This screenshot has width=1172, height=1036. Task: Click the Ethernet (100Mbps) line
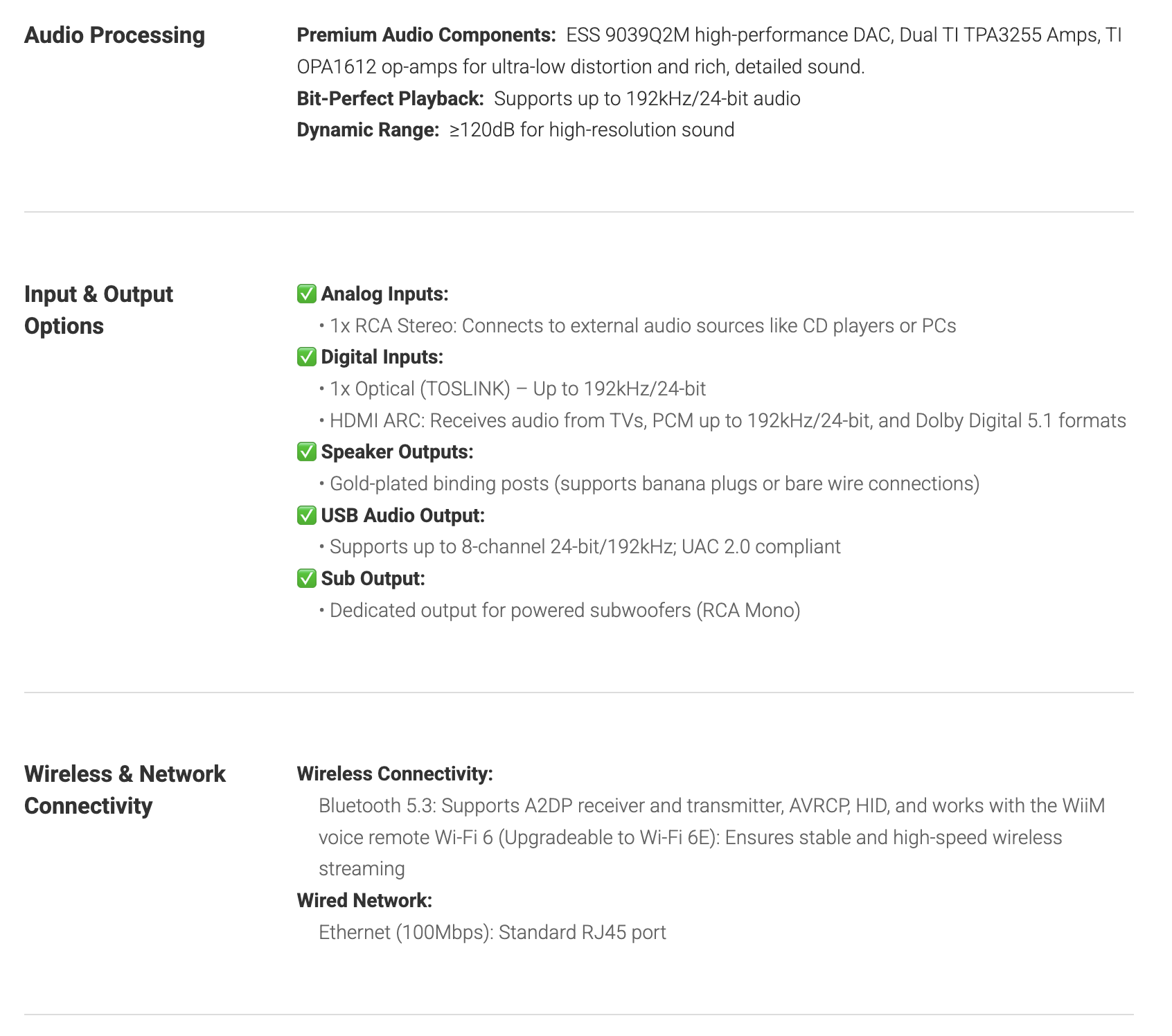[492, 932]
